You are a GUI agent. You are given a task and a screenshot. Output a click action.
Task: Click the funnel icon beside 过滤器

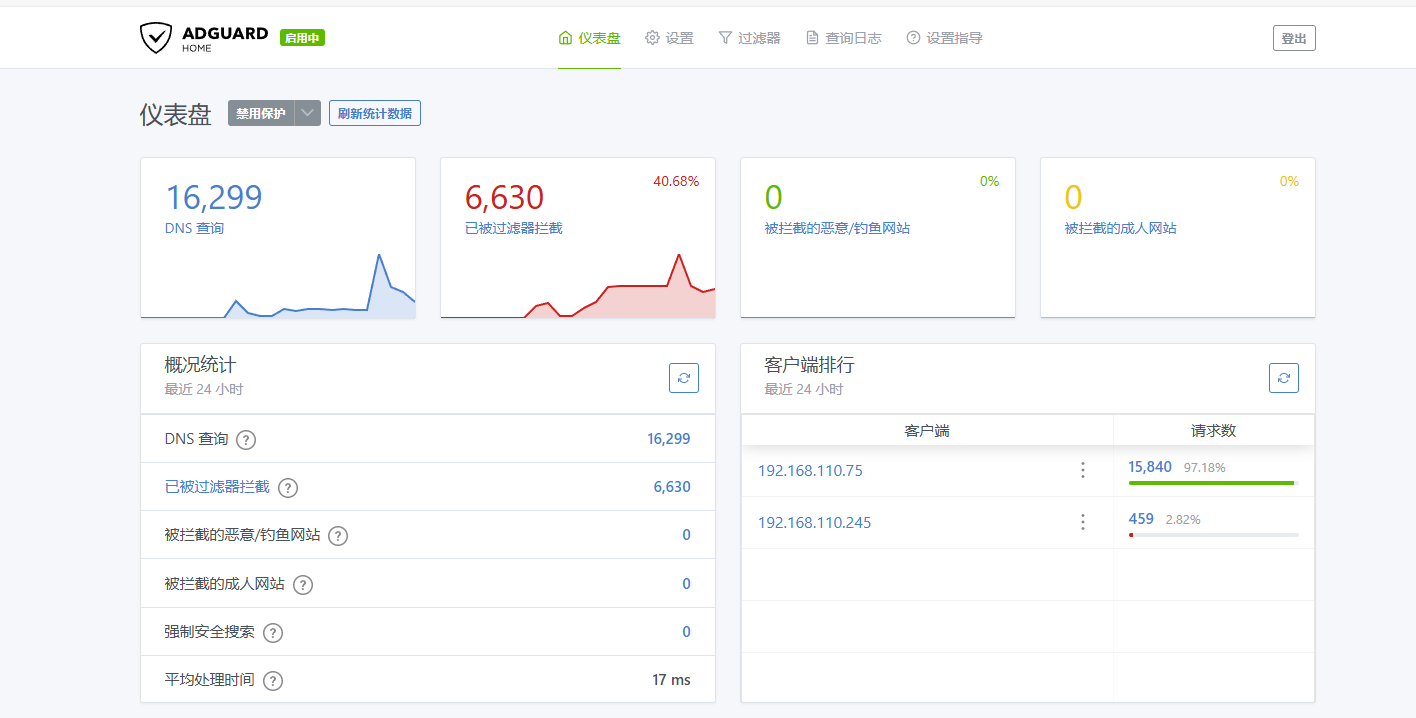click(725, 38)
